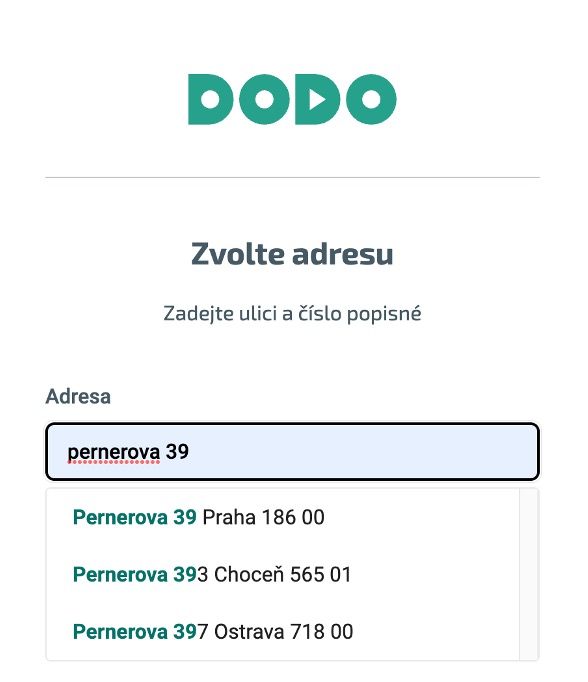Click the Zadejte ulici a číslo popisné text

(x=292, y=314)
